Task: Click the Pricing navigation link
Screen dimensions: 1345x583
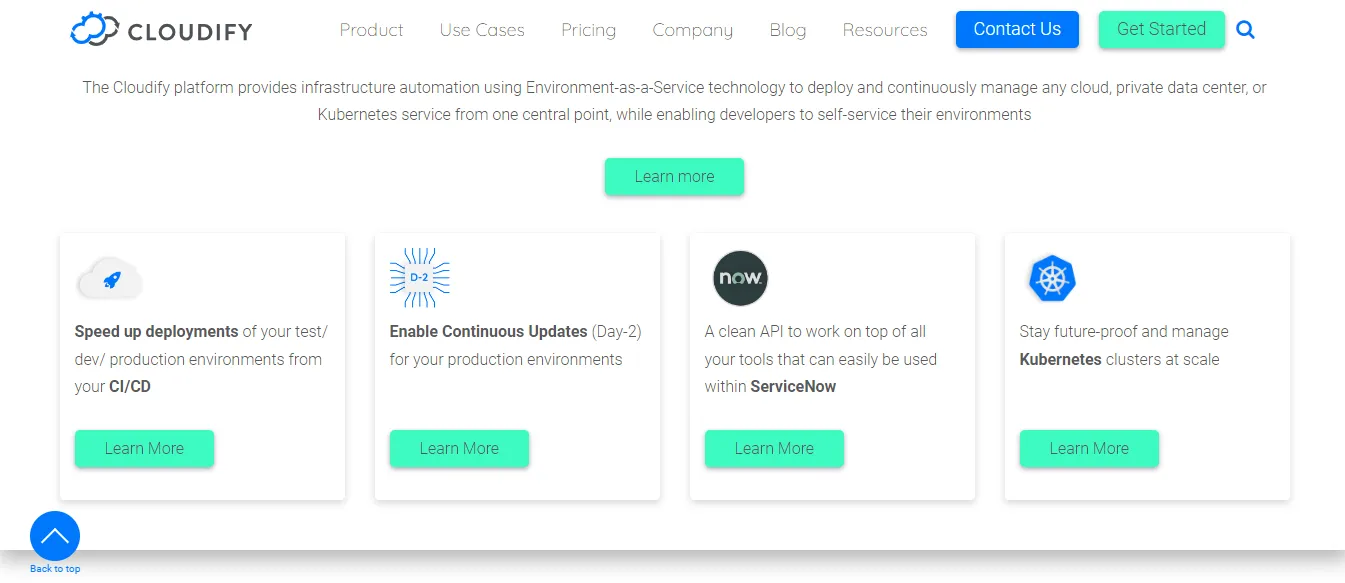Action: click(x=588, y=30)
